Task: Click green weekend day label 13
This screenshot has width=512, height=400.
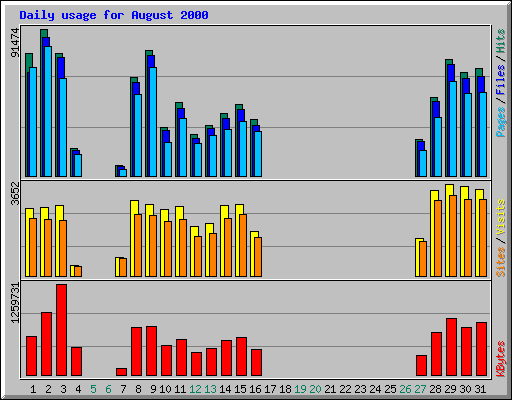Action: click(x=210, y=389)
